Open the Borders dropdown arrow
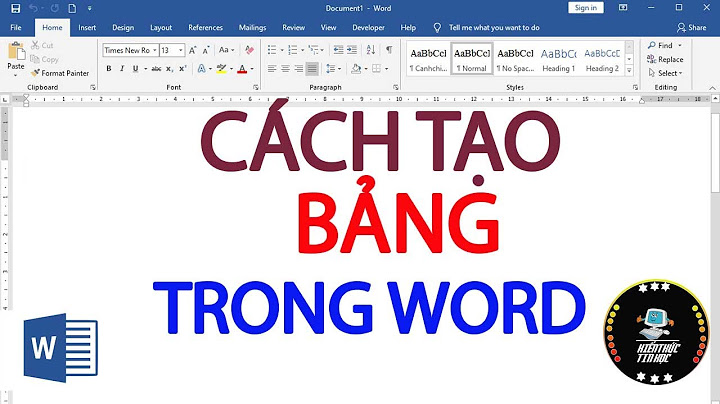 tap(387, 69)
